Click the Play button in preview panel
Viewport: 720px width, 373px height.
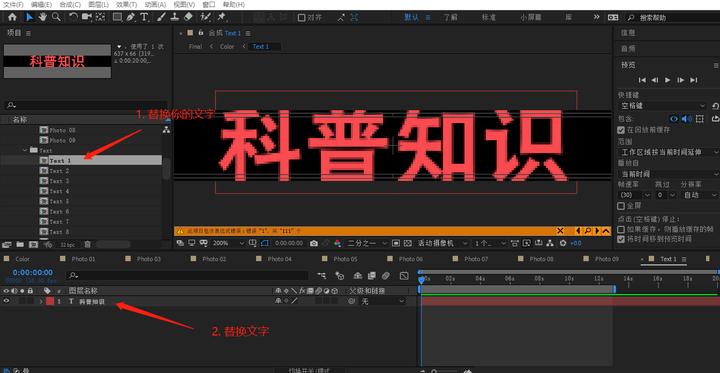click(x=668, y=80)
